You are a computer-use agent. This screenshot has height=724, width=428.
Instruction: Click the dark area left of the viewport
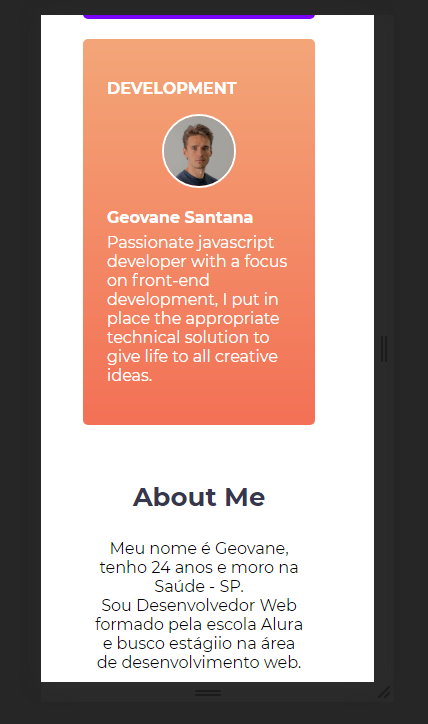coord(20,351)
